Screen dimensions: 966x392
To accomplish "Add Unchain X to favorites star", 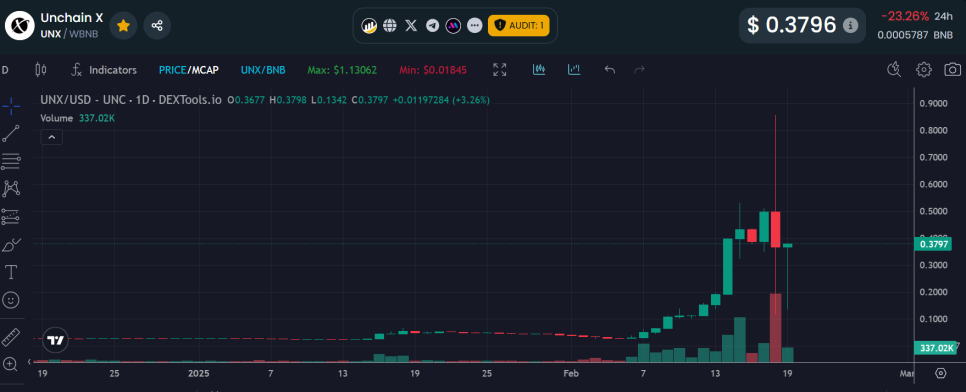I will [x=123, y=25].
